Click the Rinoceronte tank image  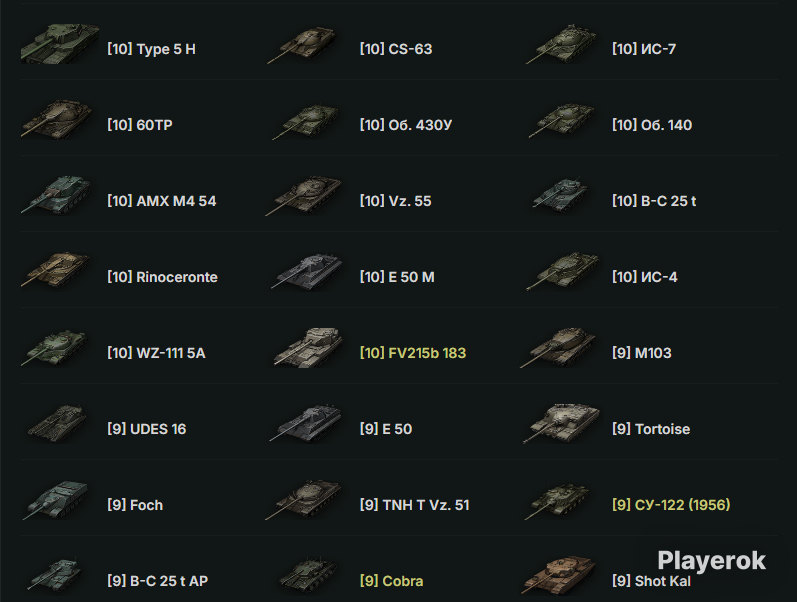point(56,270)
